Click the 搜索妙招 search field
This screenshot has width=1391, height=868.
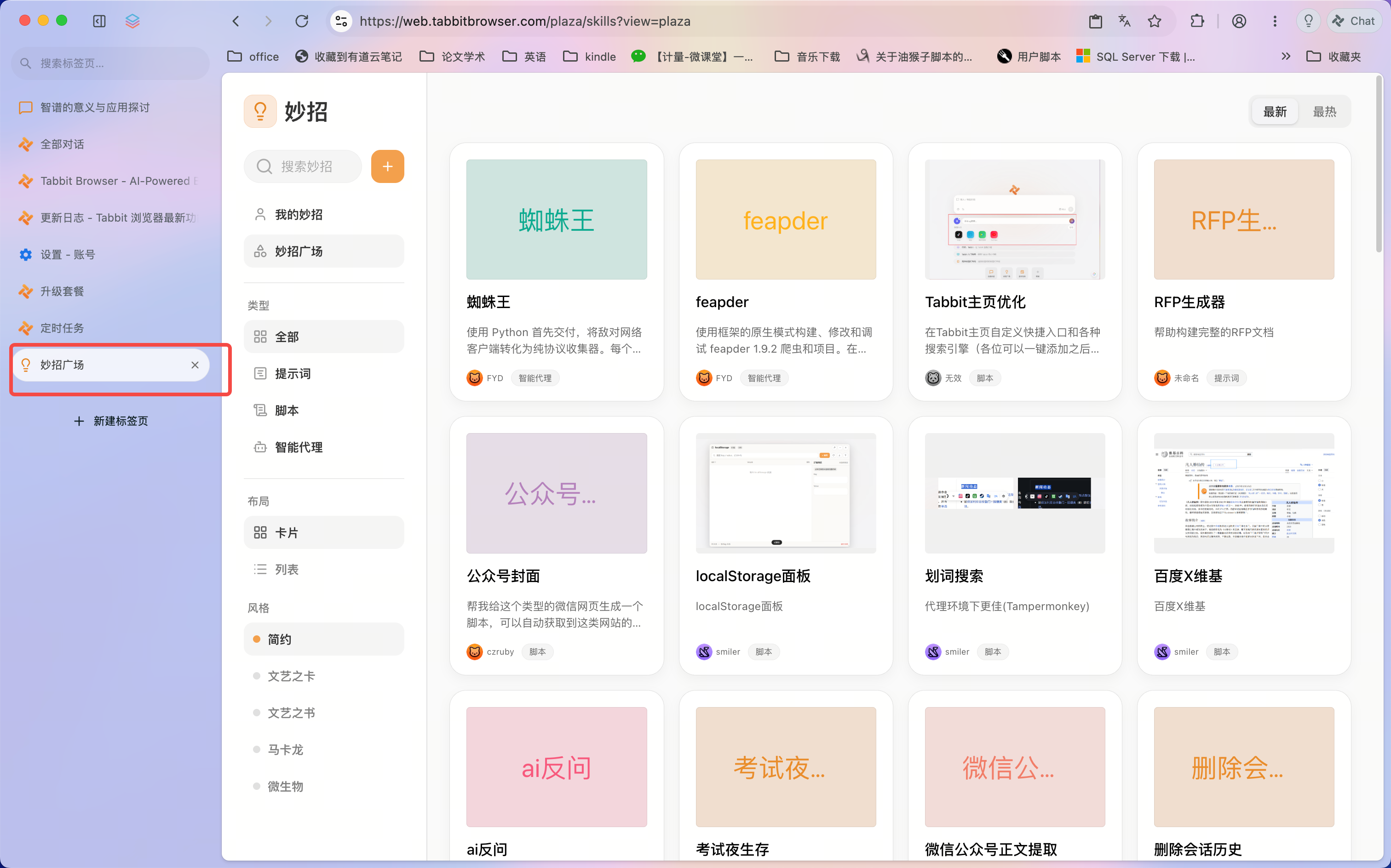303,166
